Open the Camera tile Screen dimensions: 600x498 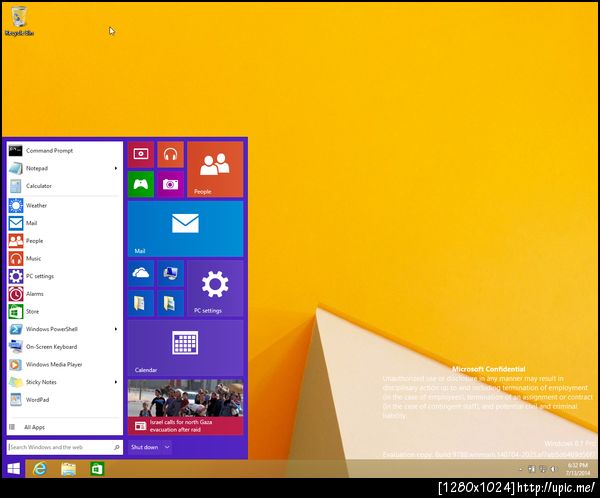pos(170,184)
